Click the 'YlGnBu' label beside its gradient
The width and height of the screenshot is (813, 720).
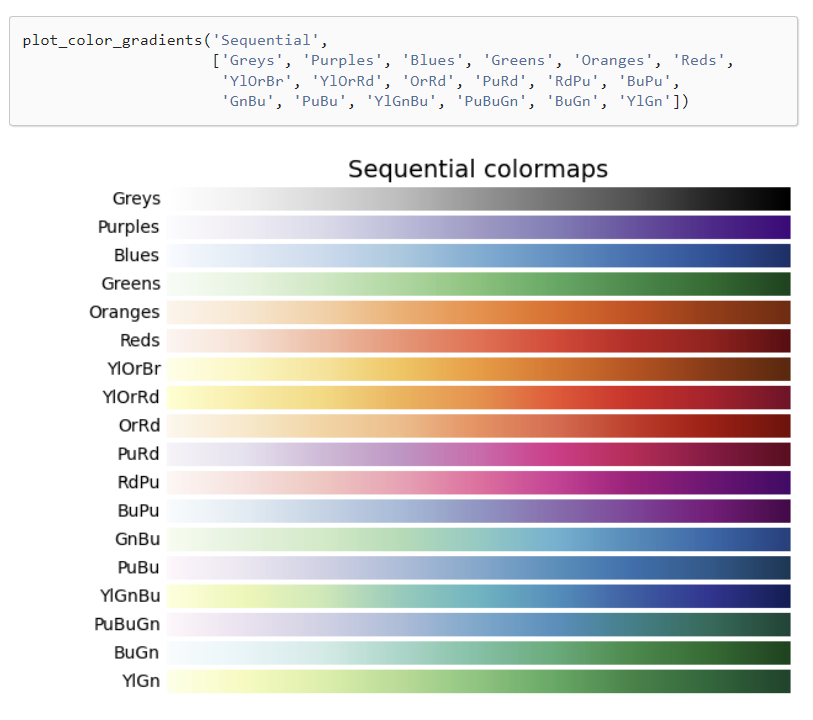130,596
